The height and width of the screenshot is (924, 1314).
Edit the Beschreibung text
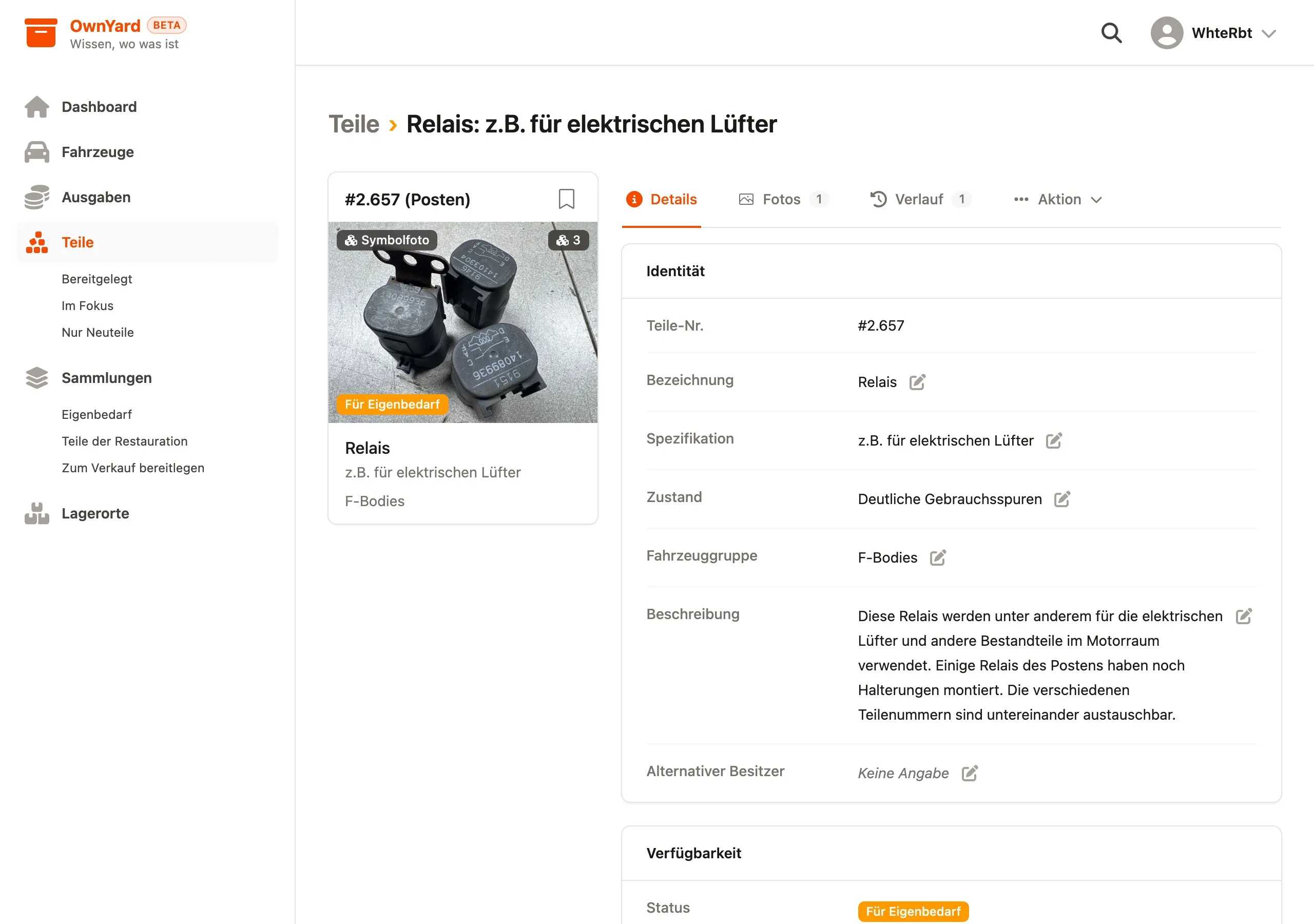1244,616
